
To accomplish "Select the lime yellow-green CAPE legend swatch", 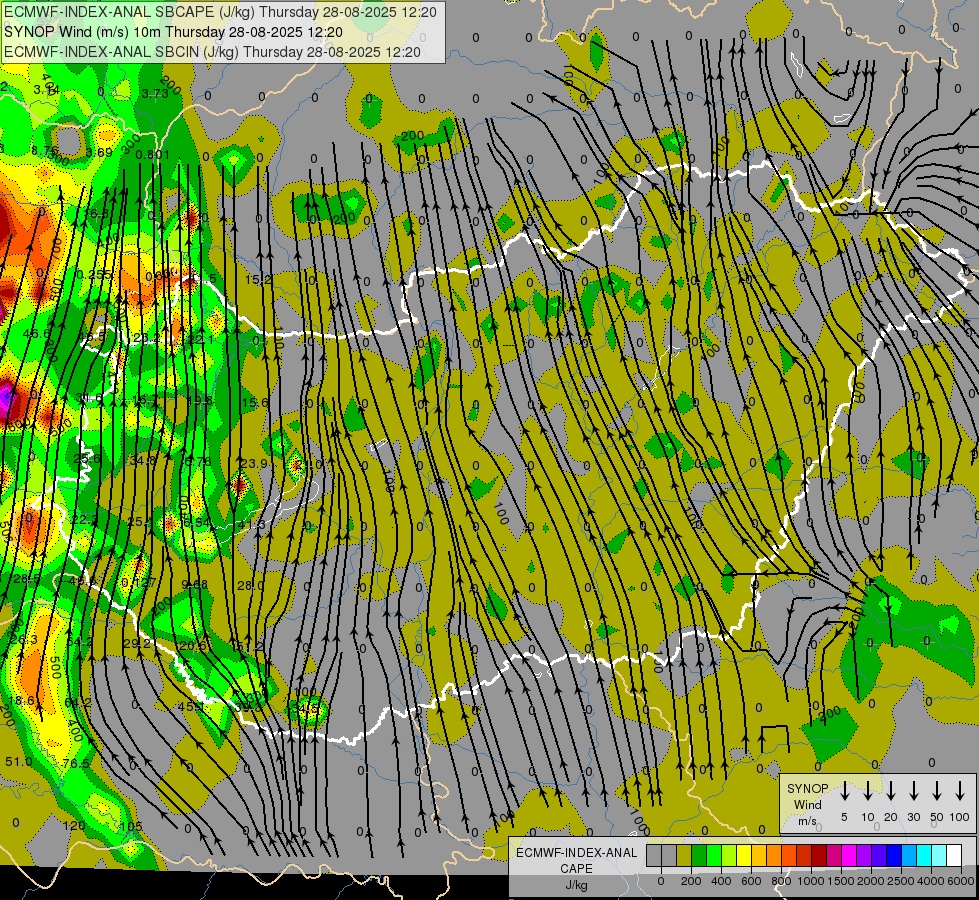I will click(x=729, y=855).
